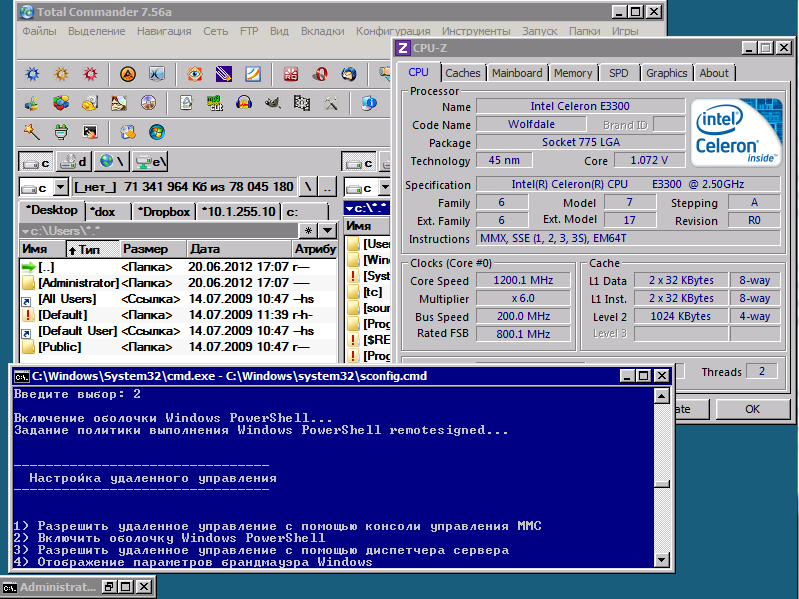Click the crossed hammer tools icon
Screen dimensions: 799x599
331,103
